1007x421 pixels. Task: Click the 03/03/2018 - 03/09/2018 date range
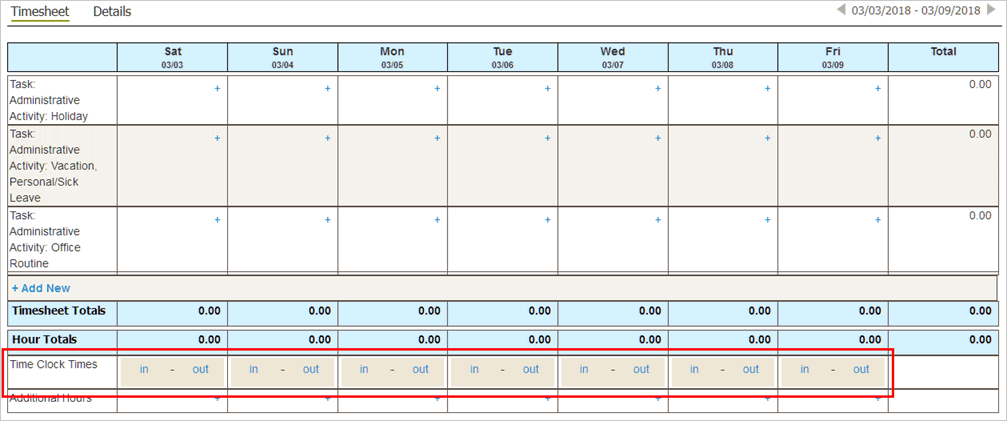click(916, 11)
